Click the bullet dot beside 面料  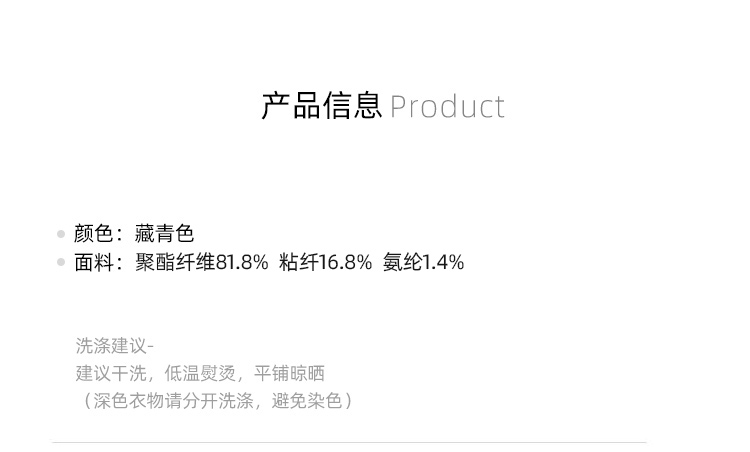click(x=61, y=263)
